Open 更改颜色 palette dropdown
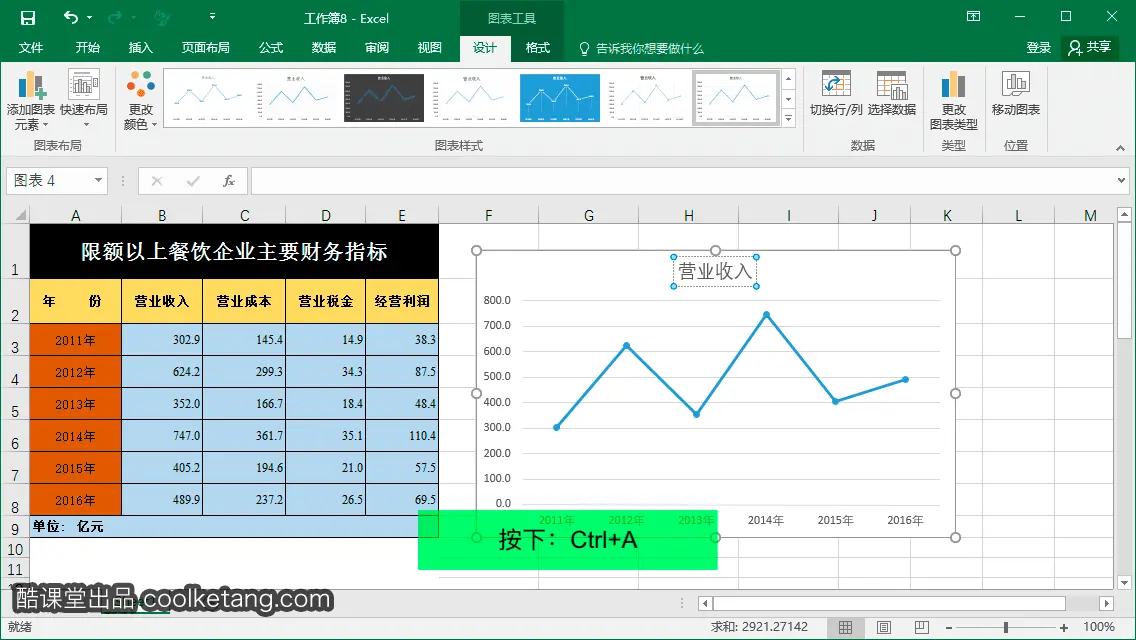 (x=141, y=100)
